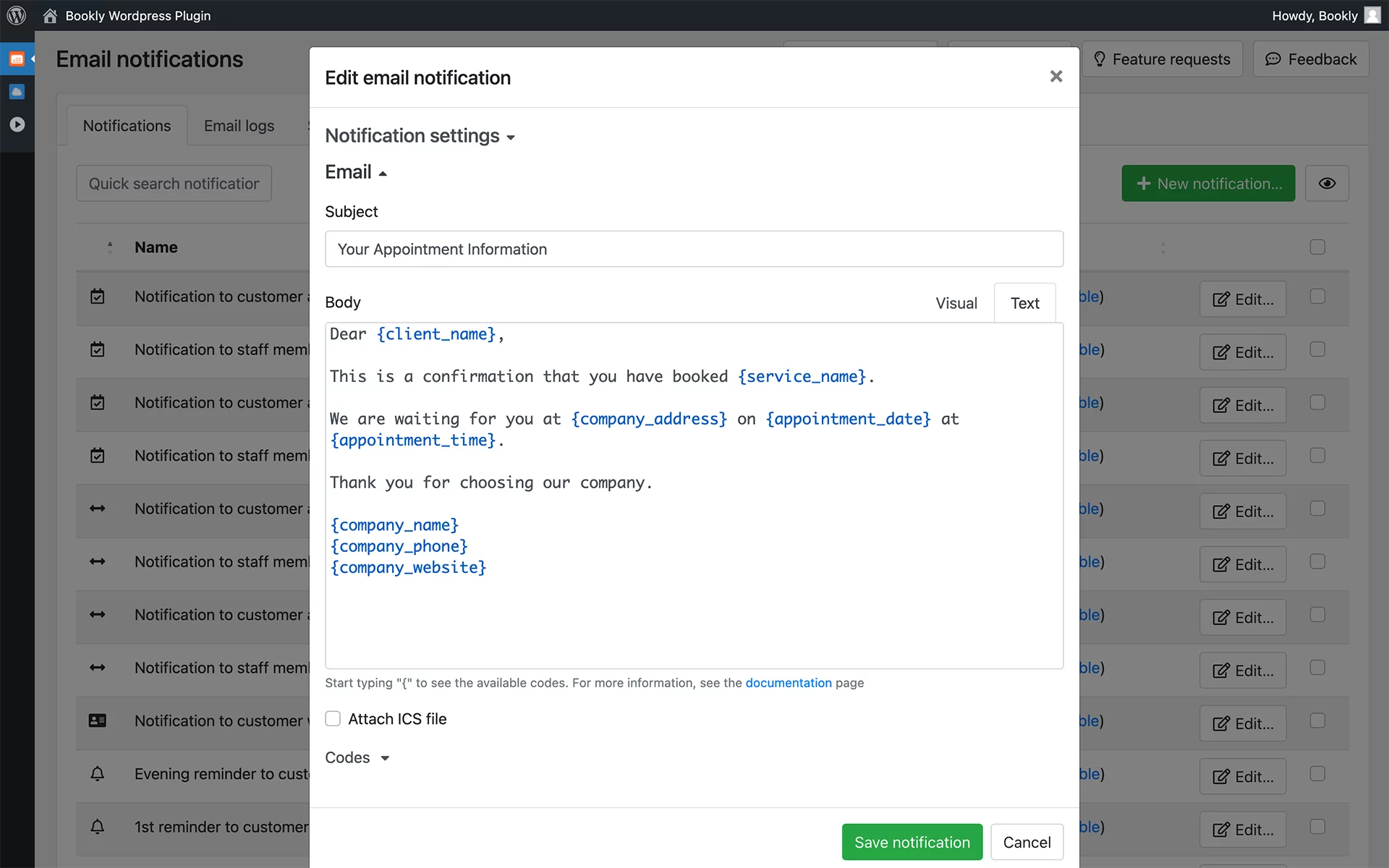1389x868 pixels.
Task: Open the WordPress logo menu
Action: click(17, 15)
